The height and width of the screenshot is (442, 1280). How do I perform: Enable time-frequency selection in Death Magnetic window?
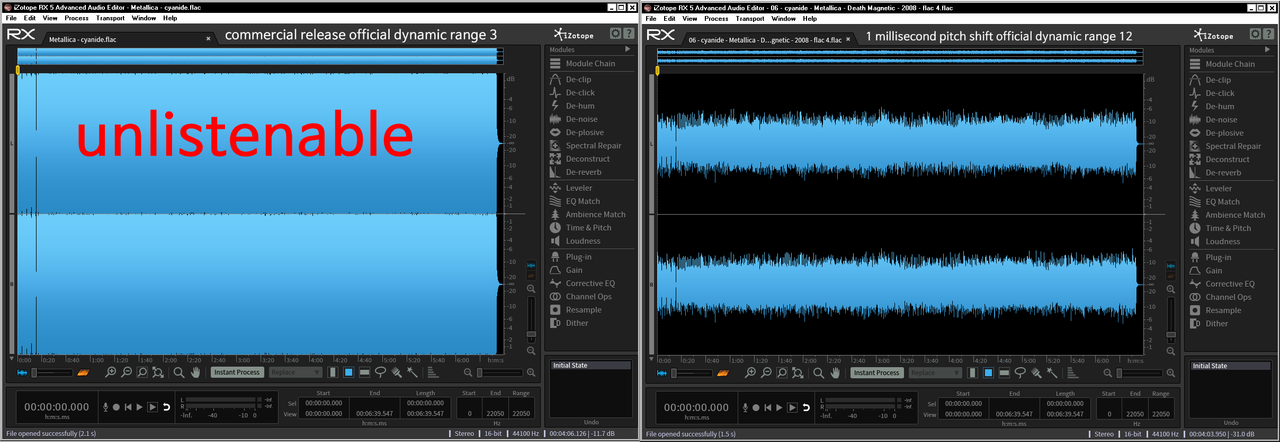click(988, 372)
